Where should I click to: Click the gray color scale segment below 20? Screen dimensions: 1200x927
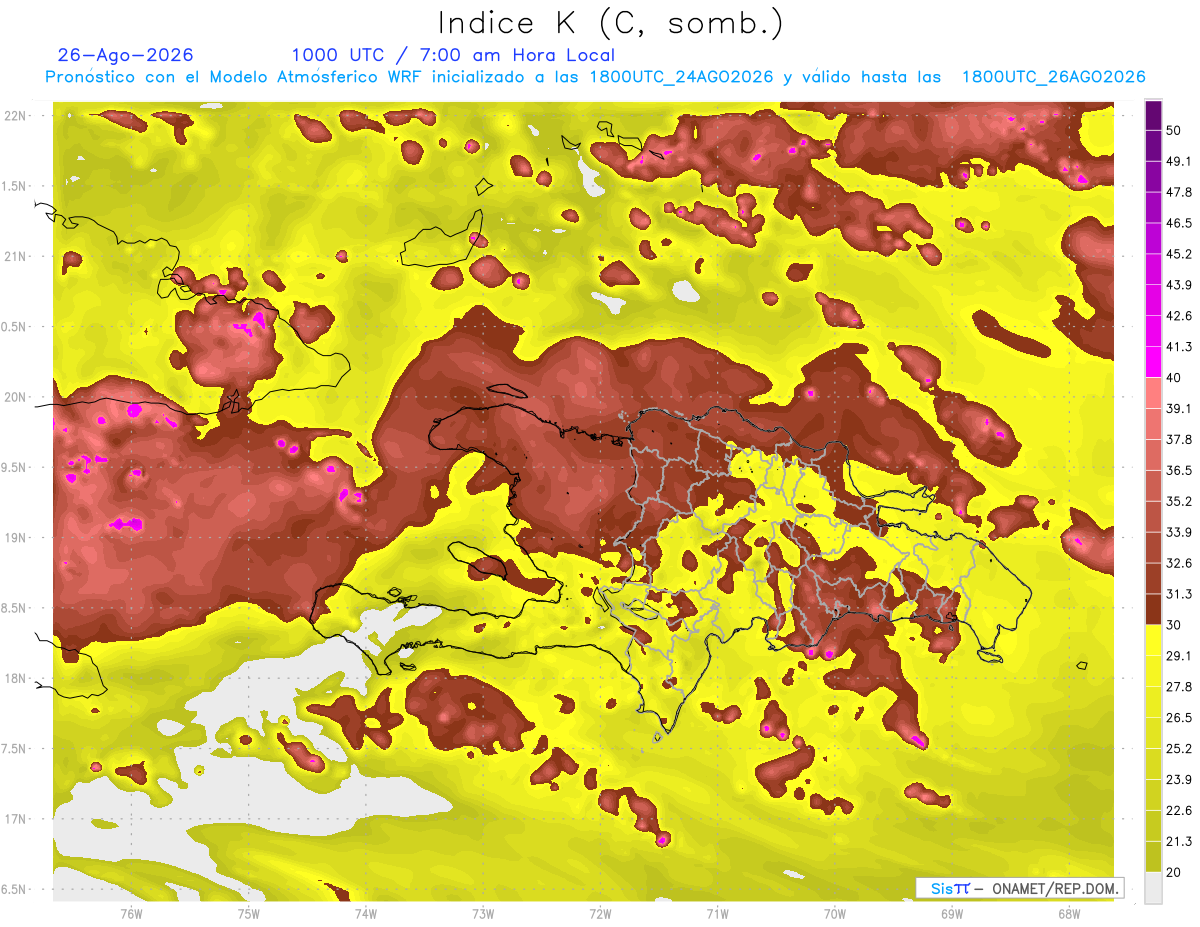pyautogui.click(x=1153, y=888)
